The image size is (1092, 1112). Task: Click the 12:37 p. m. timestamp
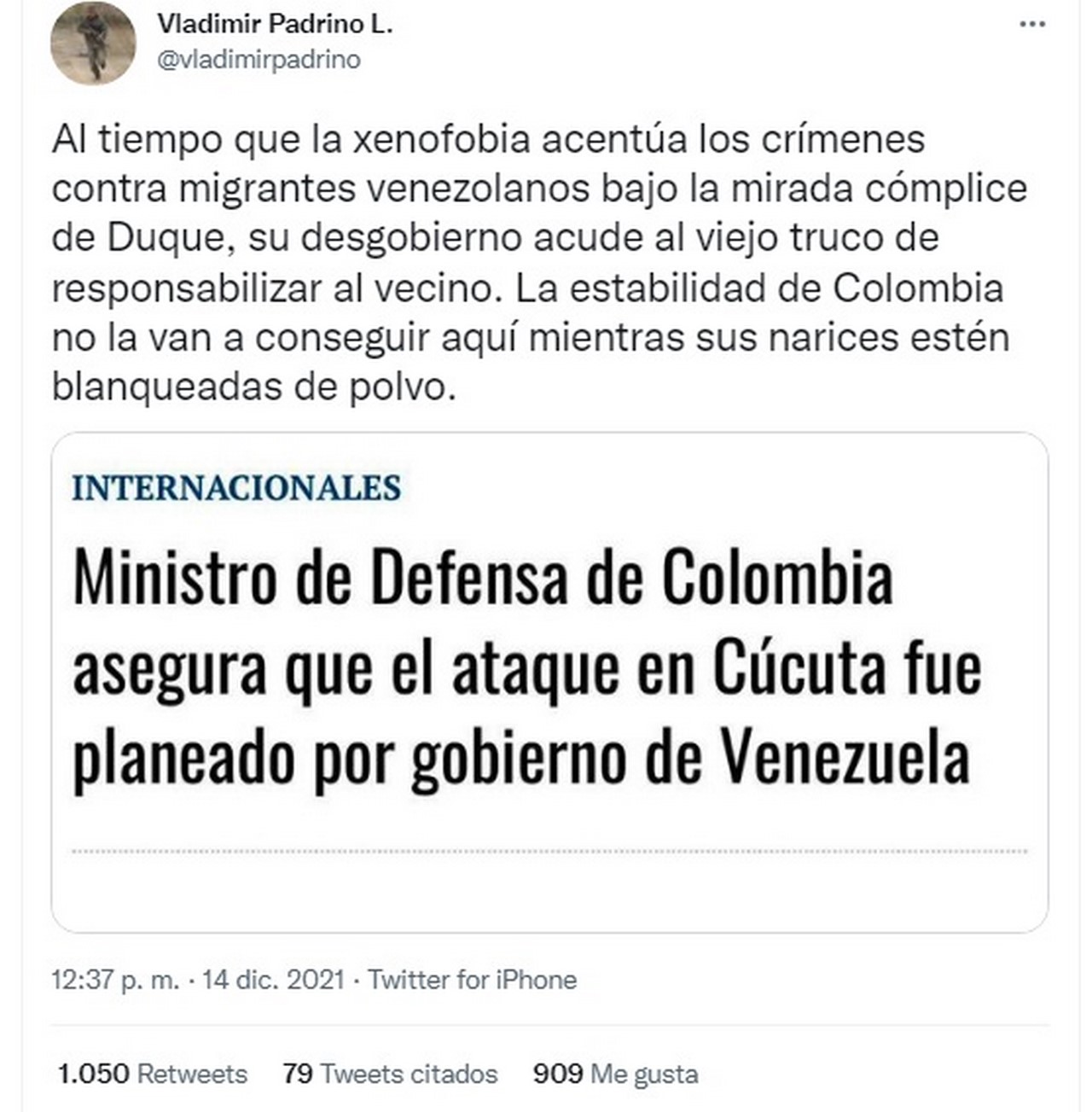coord(115,979)
